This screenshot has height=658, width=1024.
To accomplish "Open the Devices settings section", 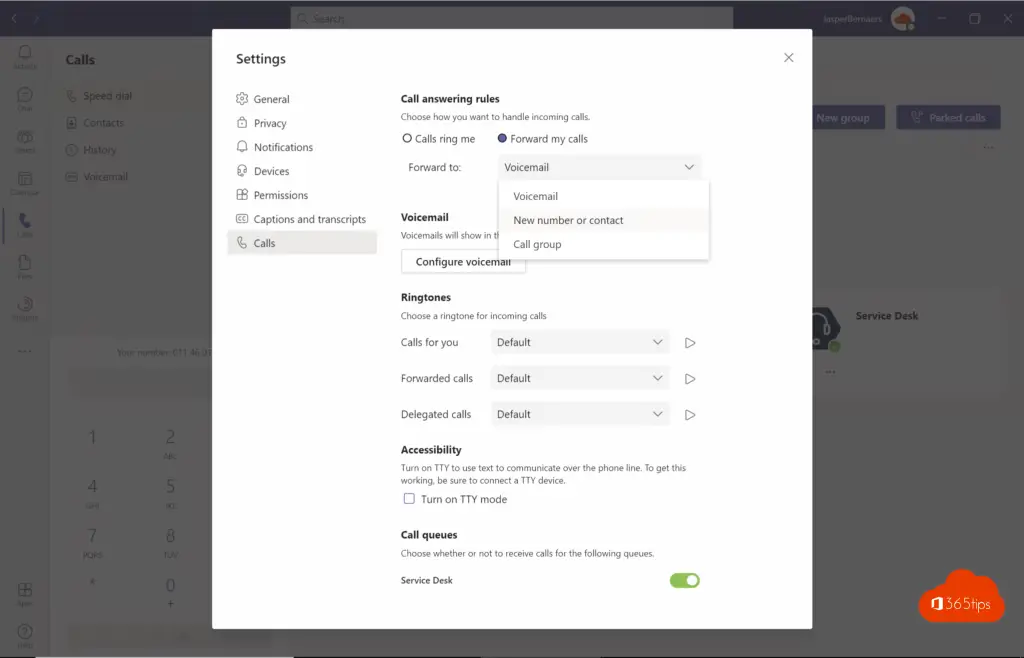I will 271,172.
